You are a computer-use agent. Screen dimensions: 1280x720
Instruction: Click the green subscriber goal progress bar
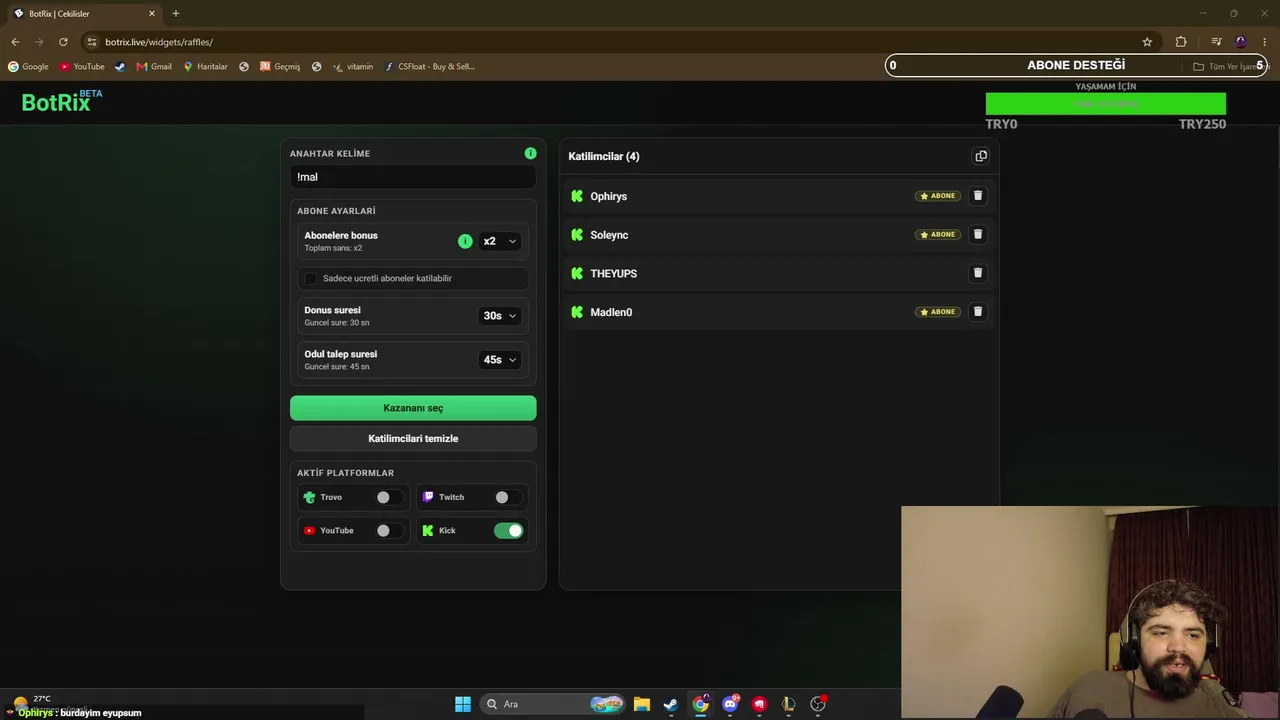pyautogui.click(x=1106, y=104)
